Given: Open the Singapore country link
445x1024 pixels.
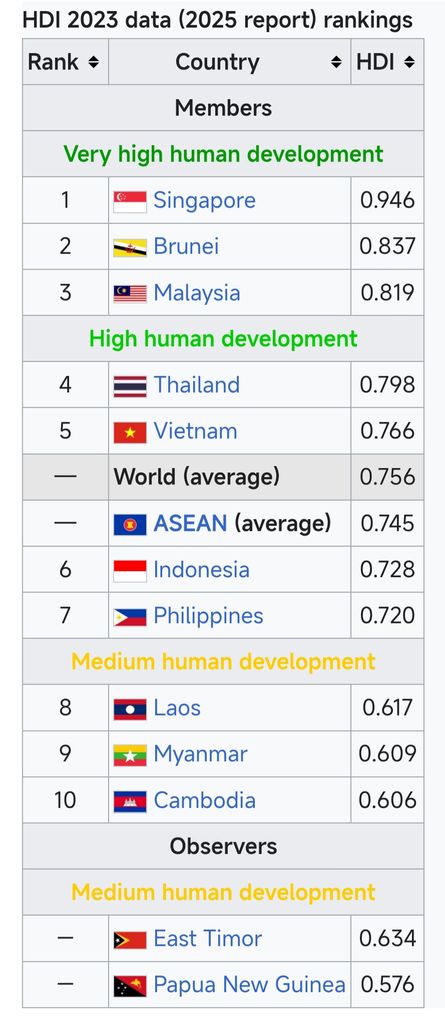Looking at the screenshot, I should (205, 200).
